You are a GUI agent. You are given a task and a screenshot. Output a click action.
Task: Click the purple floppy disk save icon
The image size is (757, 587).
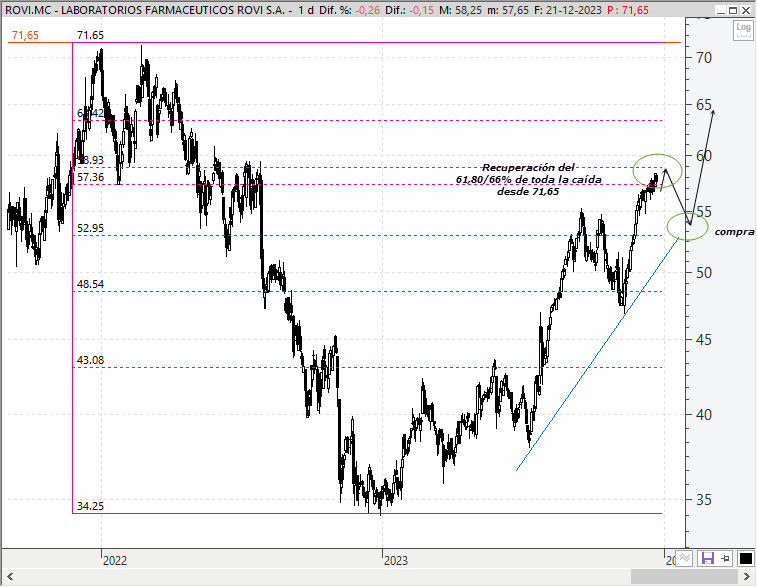pos(707,559)
